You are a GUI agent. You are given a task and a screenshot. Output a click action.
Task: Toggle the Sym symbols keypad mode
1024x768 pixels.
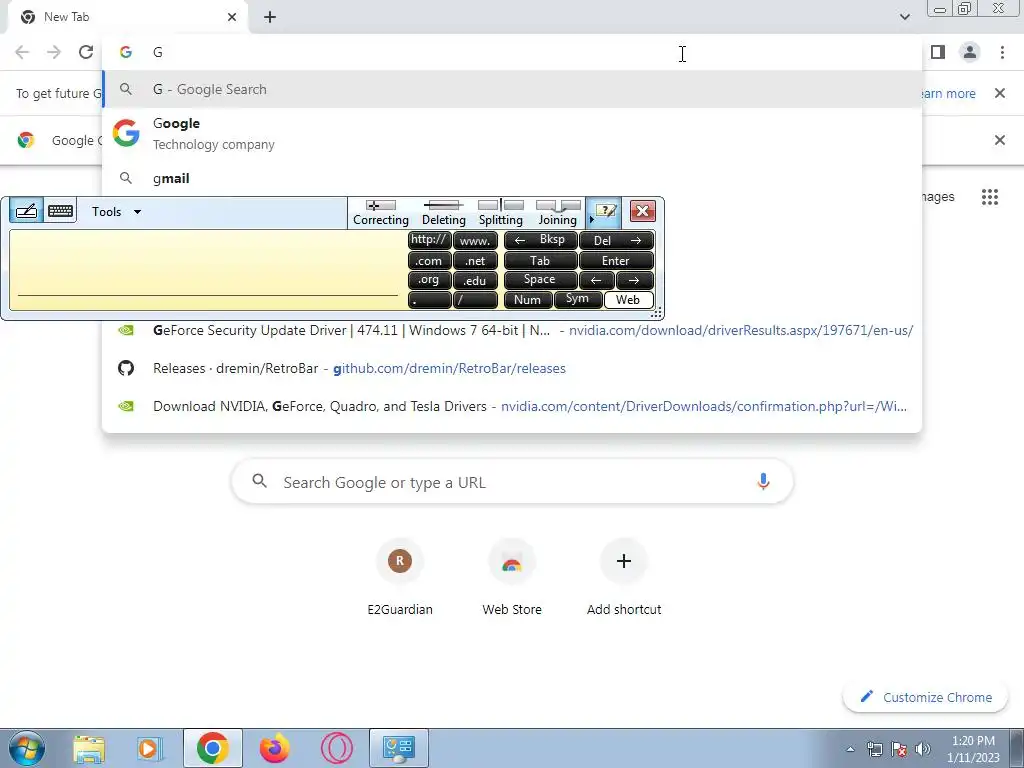pyautogui.click(x=577, y=300)
